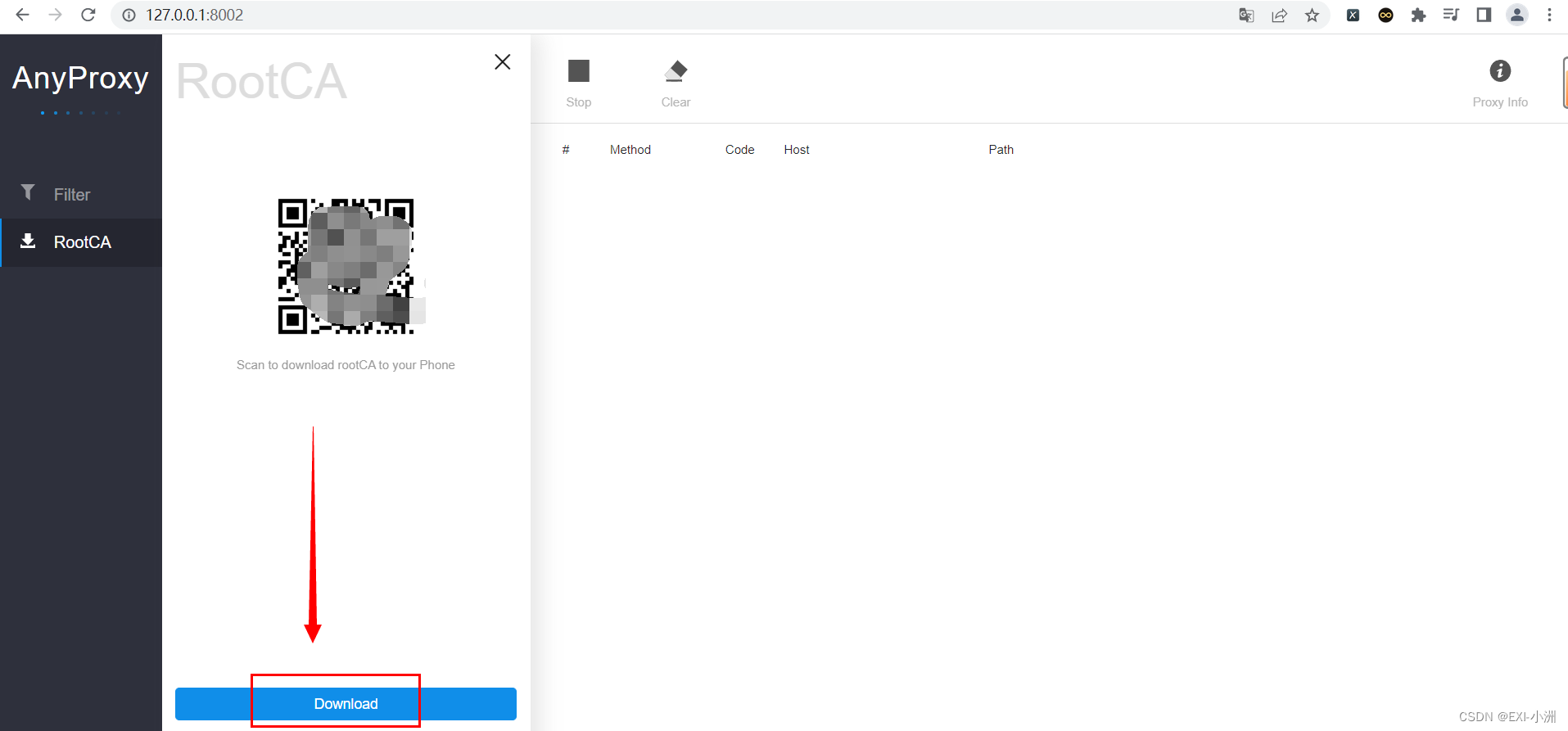Image resolution: width=1568 pixels, height=731 pixels.
Task: Click the Code column header
Action: click(739, 150)
